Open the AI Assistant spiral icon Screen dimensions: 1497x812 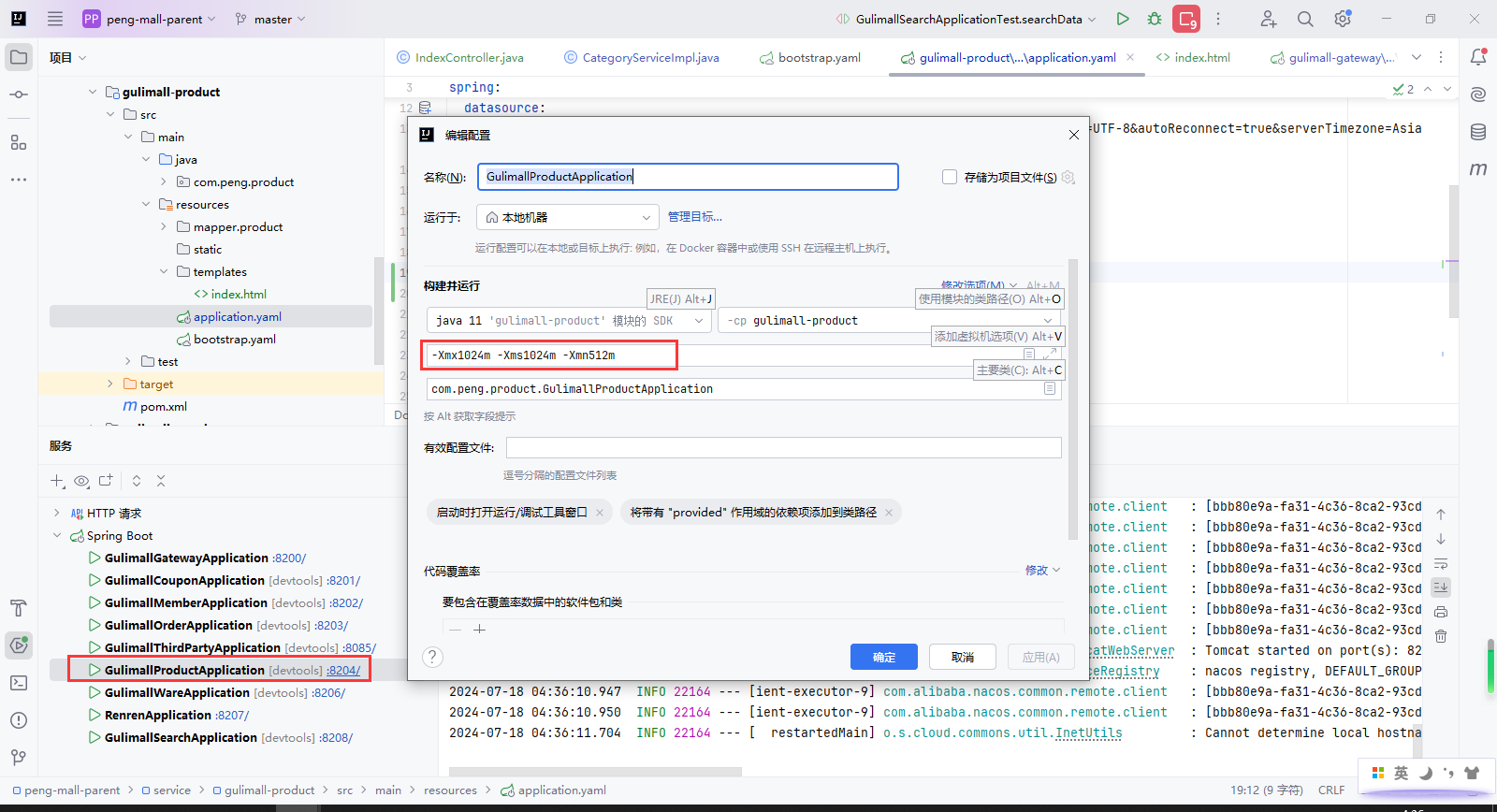1478,94
